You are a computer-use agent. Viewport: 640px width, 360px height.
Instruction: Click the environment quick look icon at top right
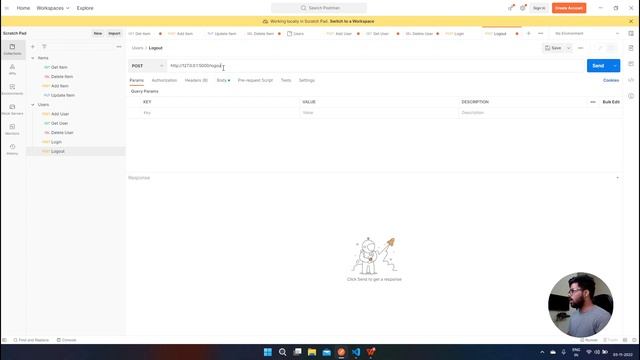pyautogui.click(x=631, y=33)
